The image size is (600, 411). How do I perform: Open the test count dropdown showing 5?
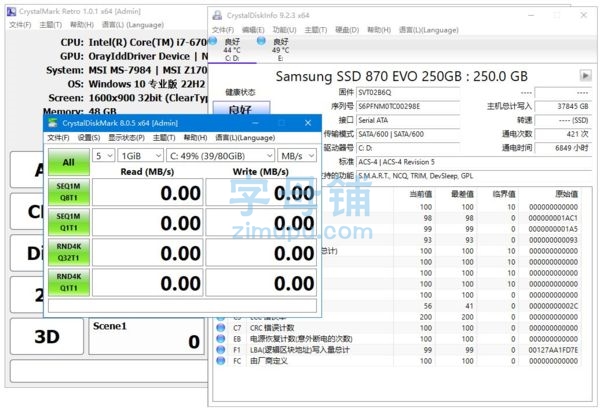point(103,156)
